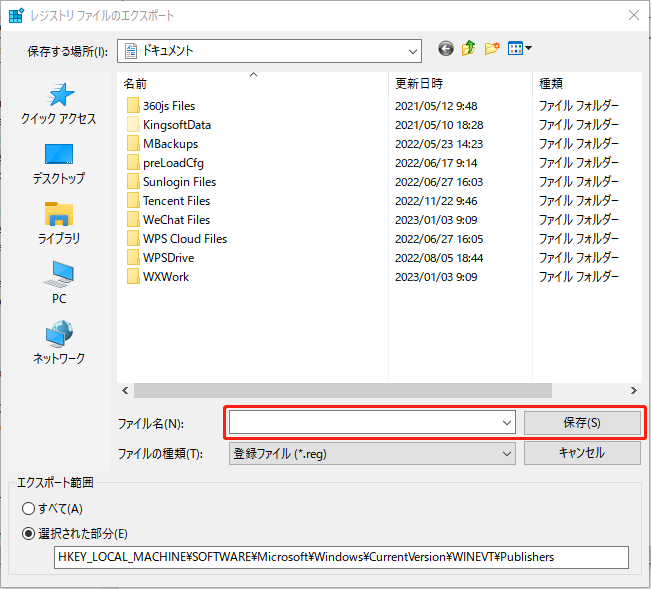The image size is (651, 589).
Task: Click the date 2022/08/05 18:44
Action: (439, 258)
